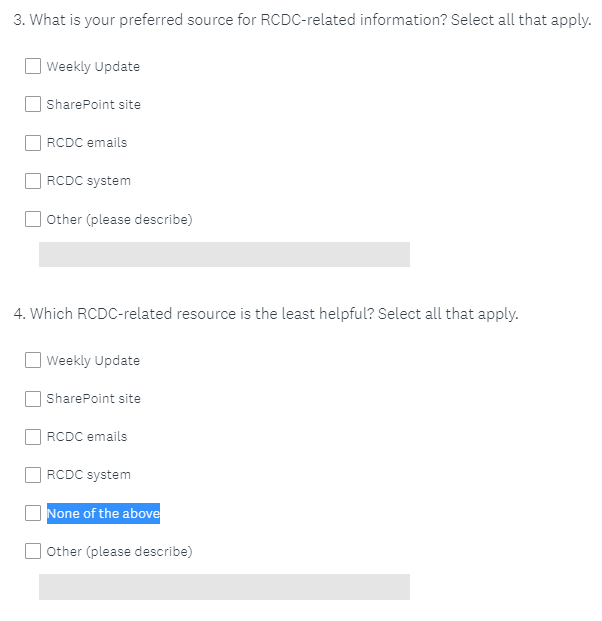Click question 4 Other description text field
This screenshot has width=602, height=621.
coord(224,587)
